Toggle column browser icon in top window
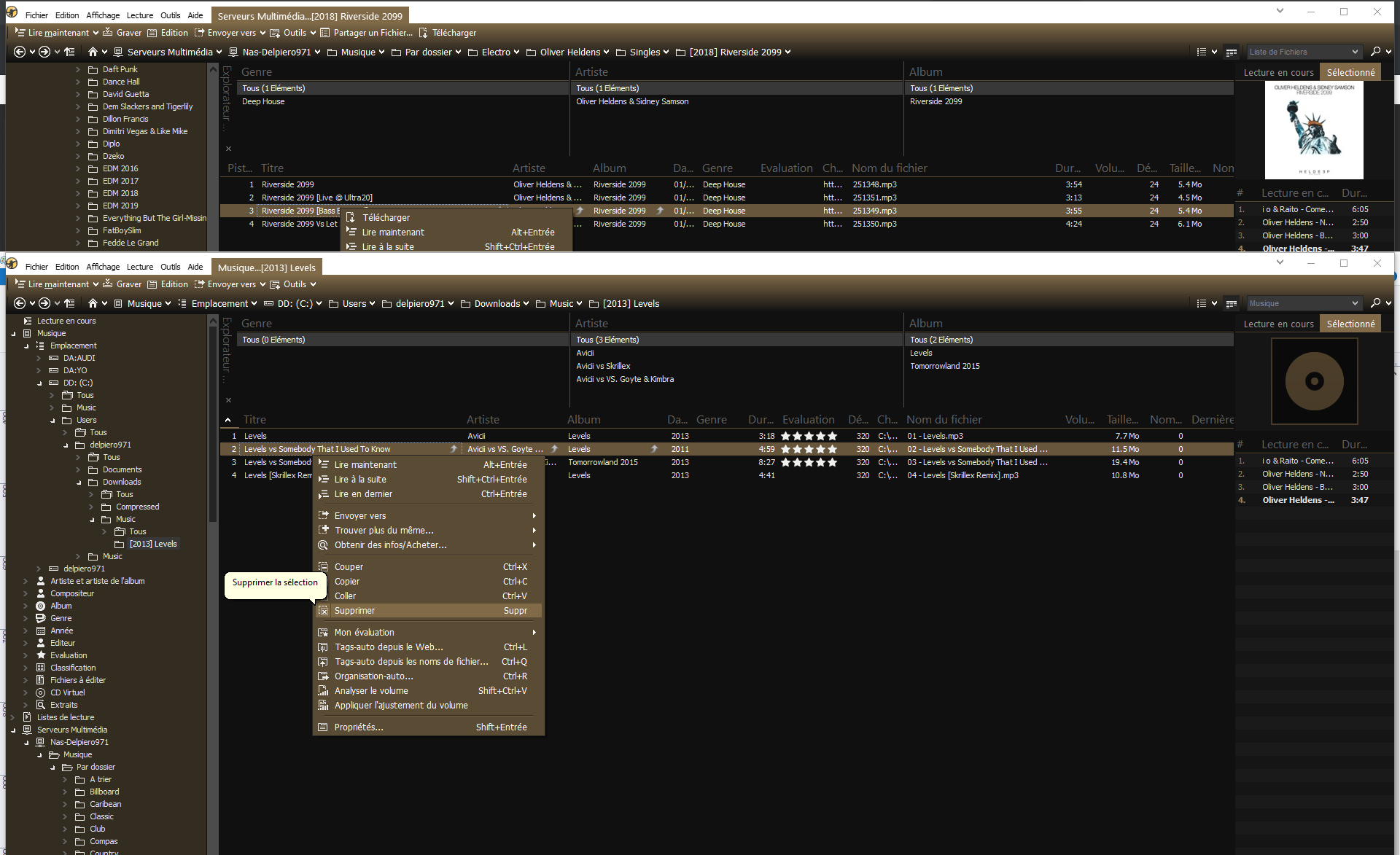The image size is (1400, 855). (1232, 52)
